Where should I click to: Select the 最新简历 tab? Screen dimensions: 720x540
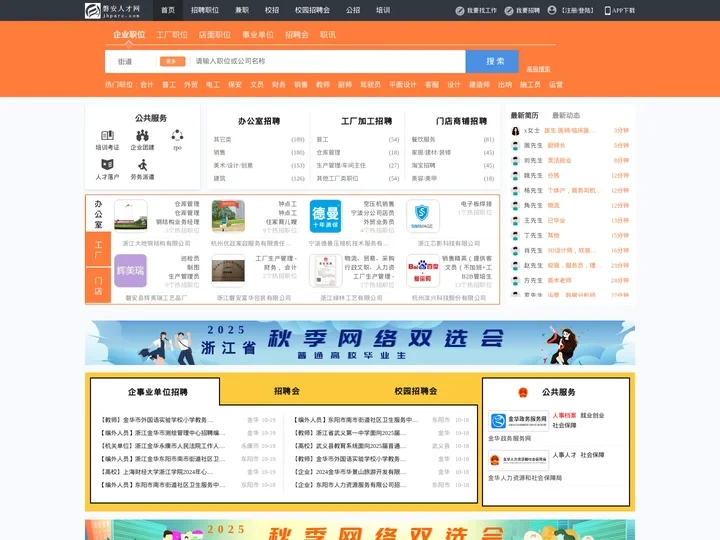[x=524, y=115]
